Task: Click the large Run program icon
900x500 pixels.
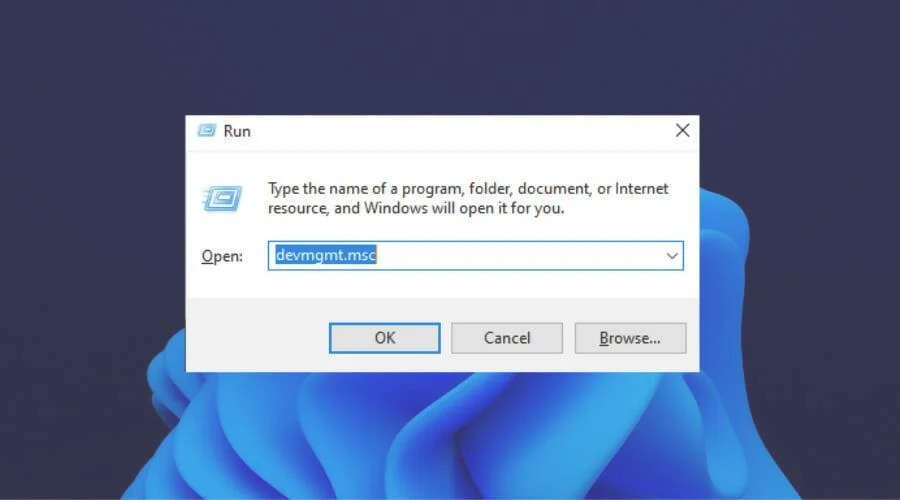Action: pos(222,199)
